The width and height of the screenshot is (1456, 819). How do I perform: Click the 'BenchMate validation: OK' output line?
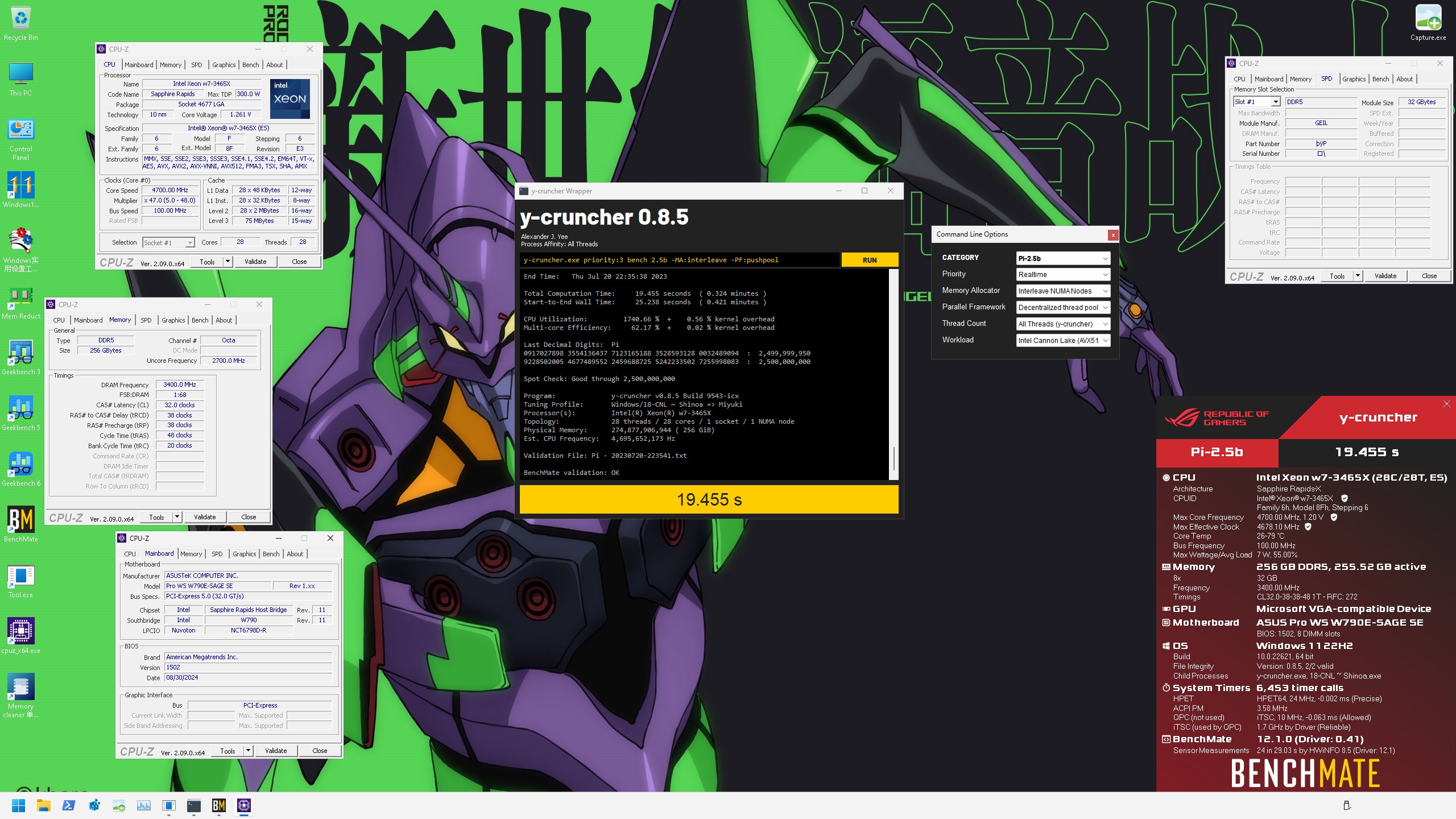point(572,473)
